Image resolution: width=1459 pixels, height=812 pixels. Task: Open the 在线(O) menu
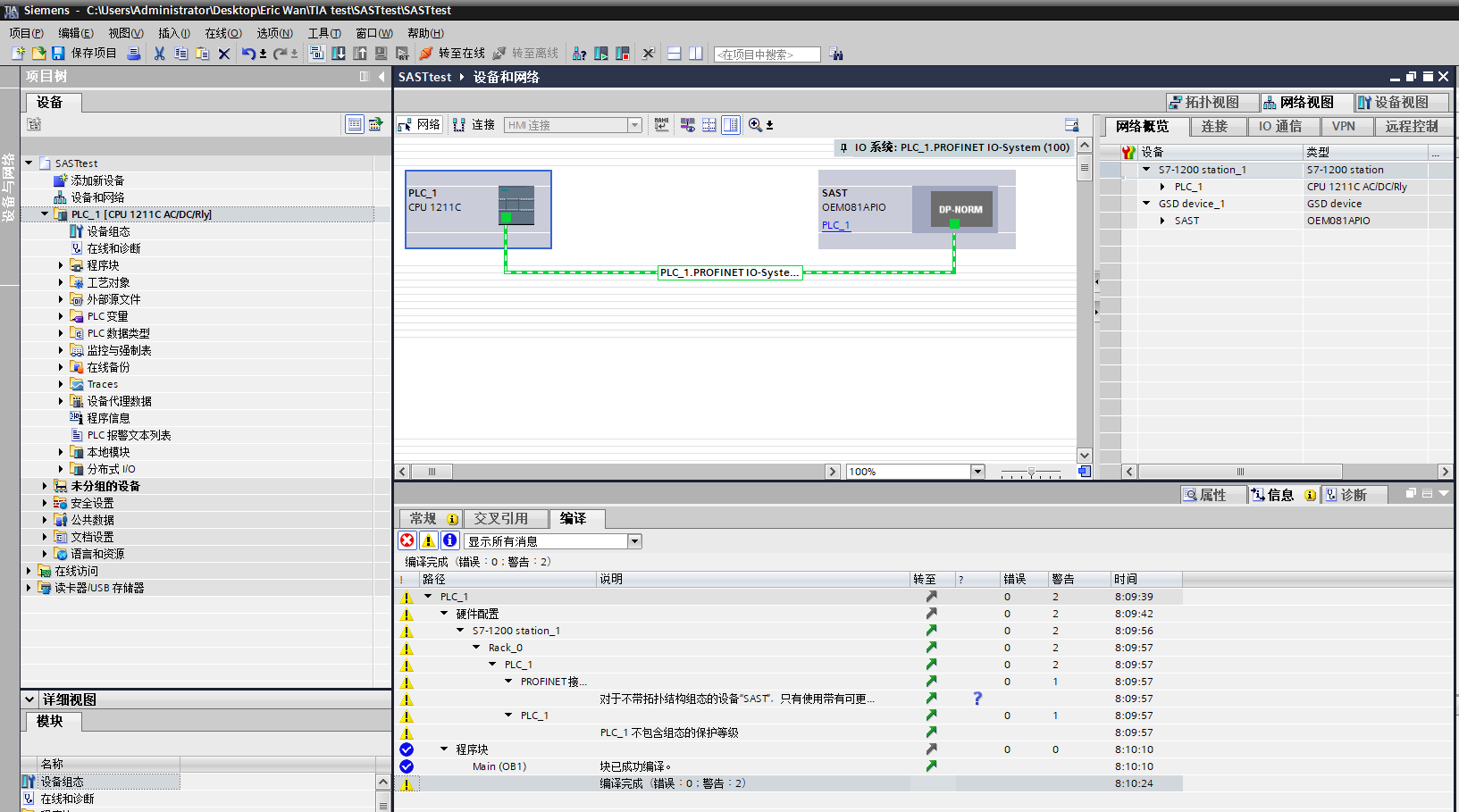tap(223, 33)
